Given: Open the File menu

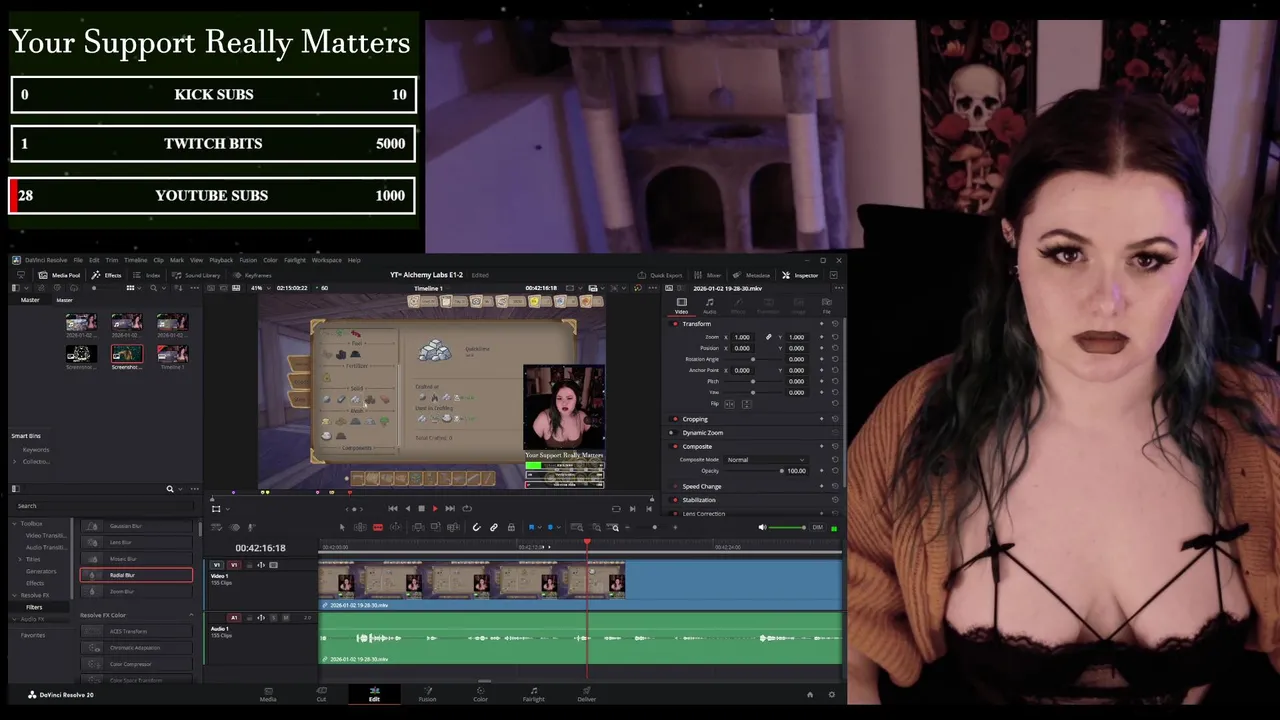Looking at the screenshot, I should coord(78,260).
